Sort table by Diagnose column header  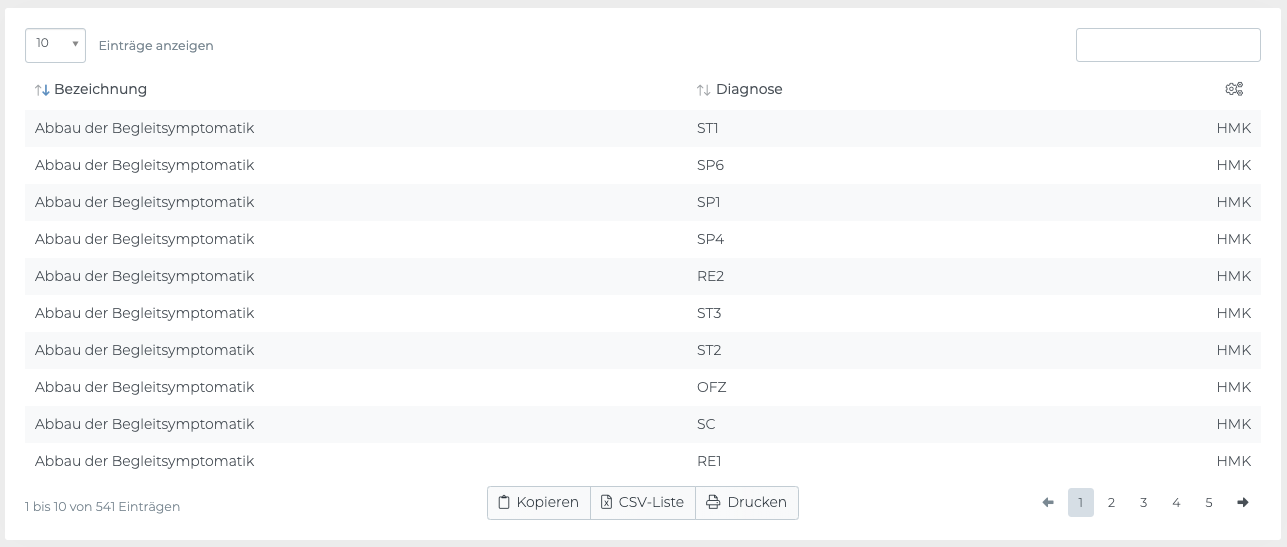click(x=749, y=89)
